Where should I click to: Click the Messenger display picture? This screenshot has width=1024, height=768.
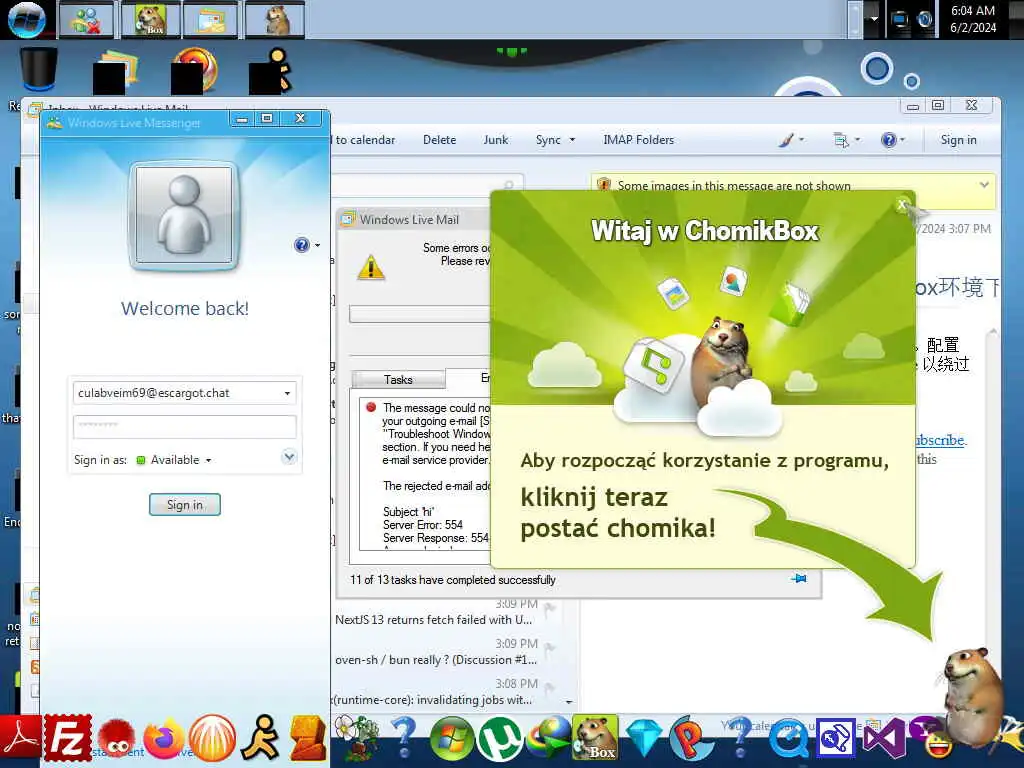click(x=185, y=214)
